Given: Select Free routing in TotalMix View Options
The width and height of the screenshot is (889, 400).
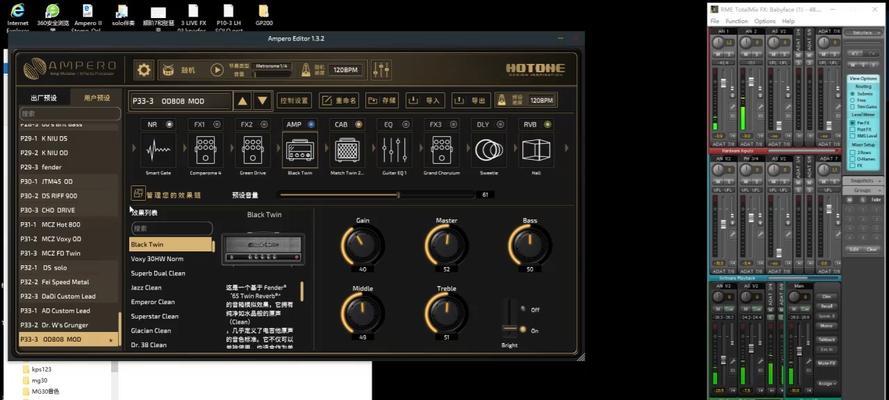Looking at the screenshot, I should [x=852, y=100].
